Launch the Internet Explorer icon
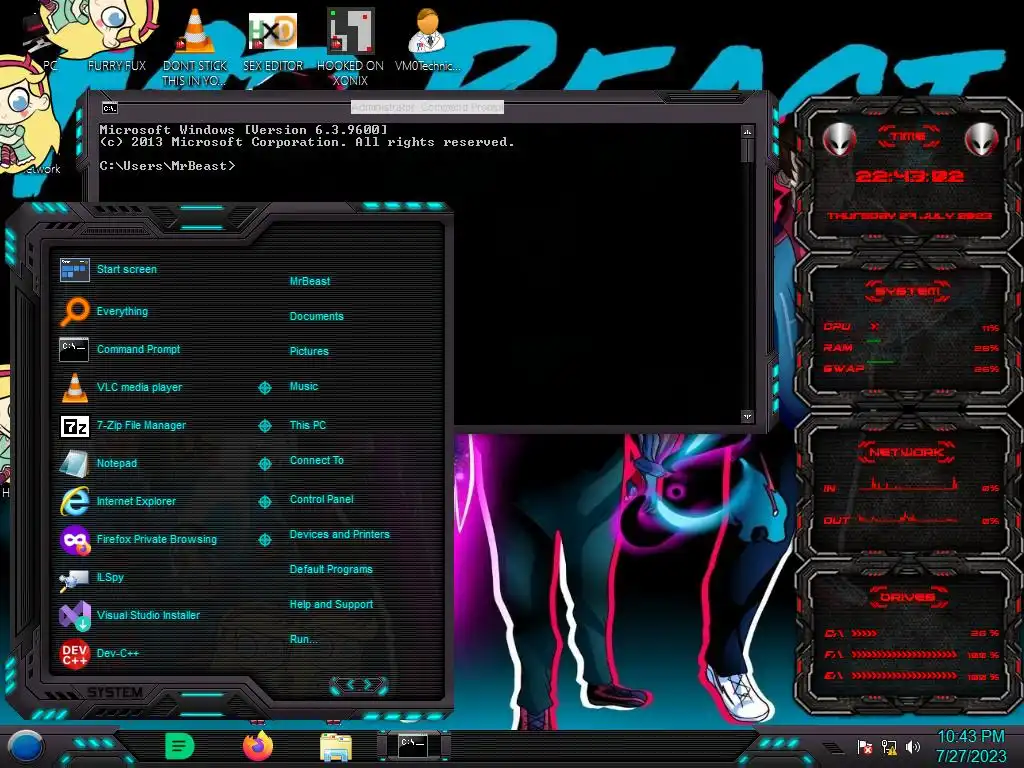The width and height of the screenshot is (1024, 768). 74,502
